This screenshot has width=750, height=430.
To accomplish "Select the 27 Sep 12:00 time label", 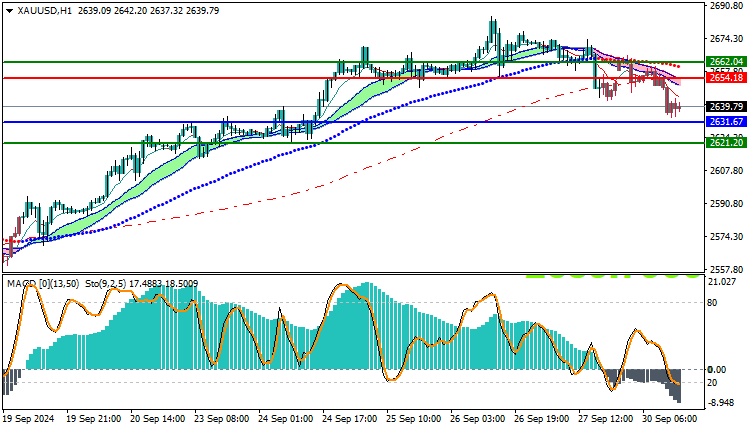I will coord(606,419).
